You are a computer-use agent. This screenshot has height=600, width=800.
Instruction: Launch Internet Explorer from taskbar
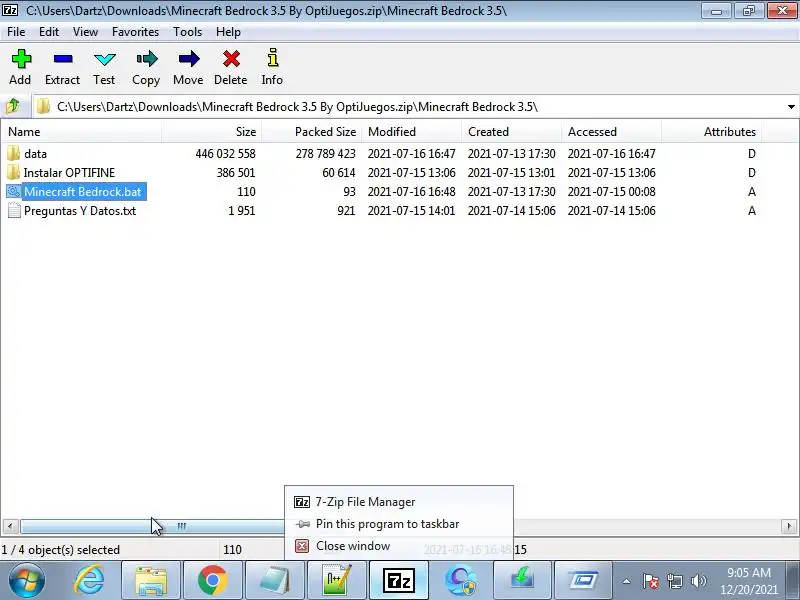pyautogui.click(x=89, y=580)
